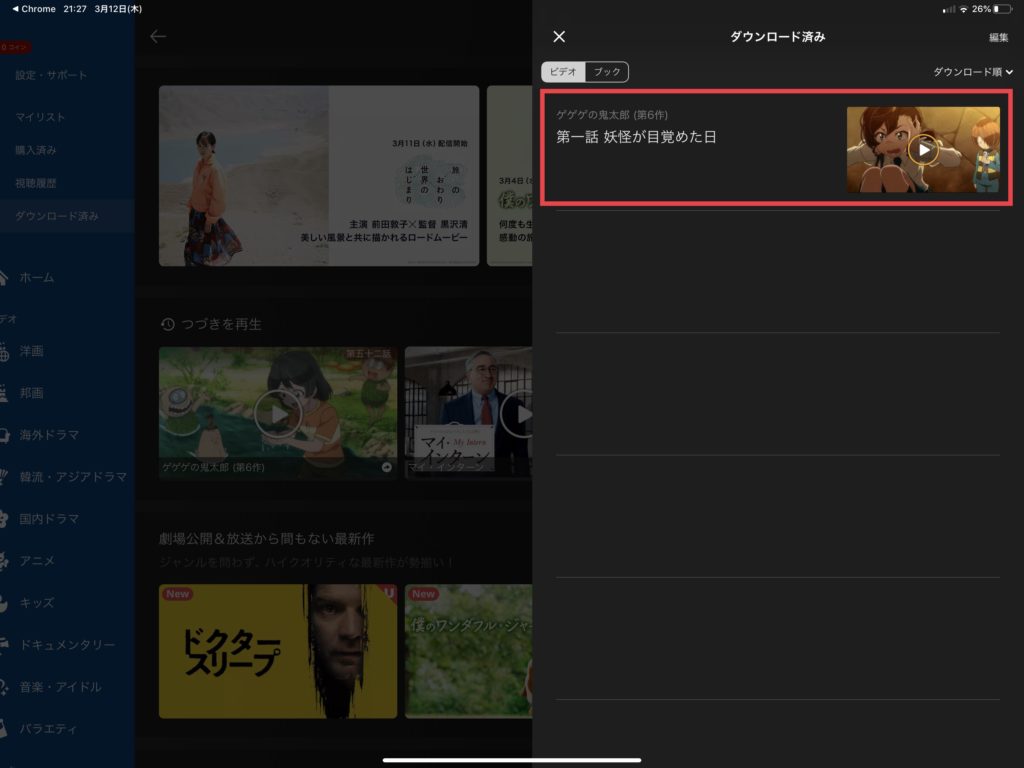The width and height of the screenshot is (1024, 768).
Task: Switch to the ブック tab
Action: tap(607, 72)
